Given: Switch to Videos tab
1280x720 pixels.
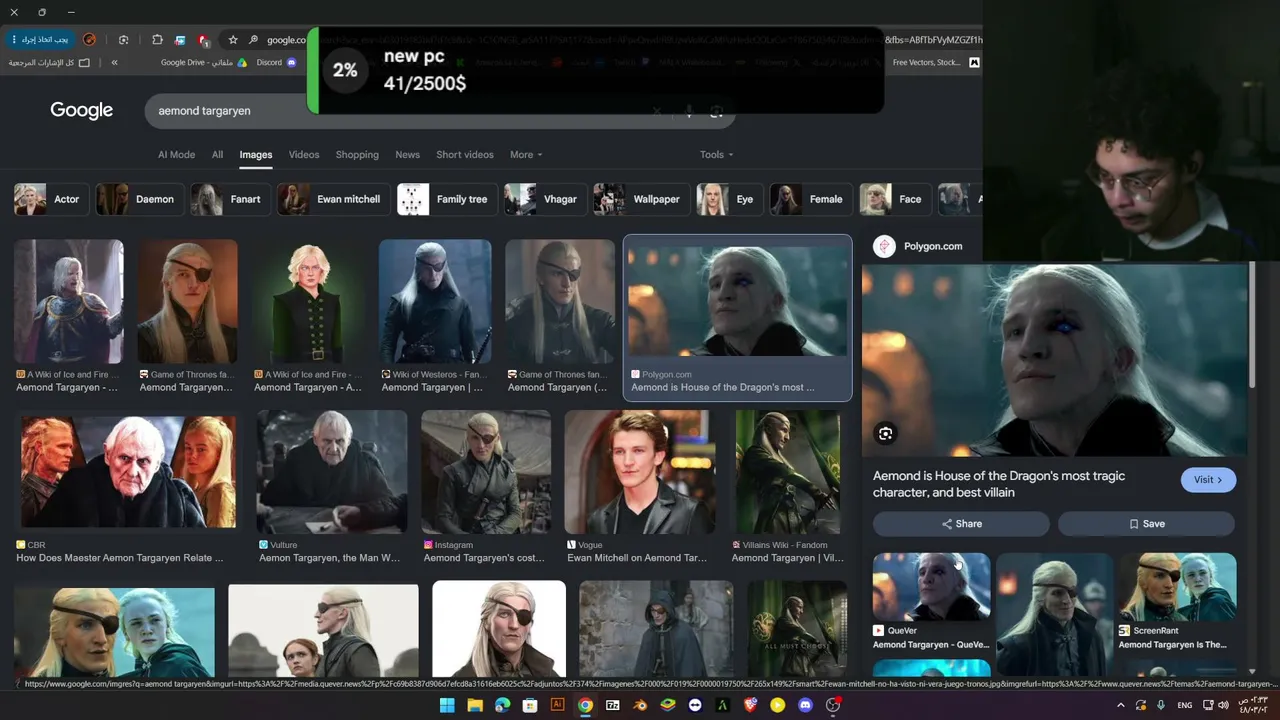Looking at the screenshot, I should click(304, 155).
